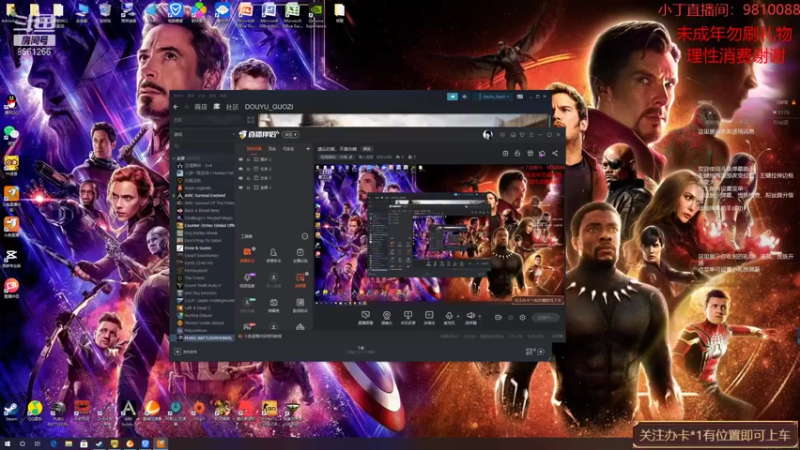
Task: Open the second-row left toolbox tool
Action: (x=247, y=280)
